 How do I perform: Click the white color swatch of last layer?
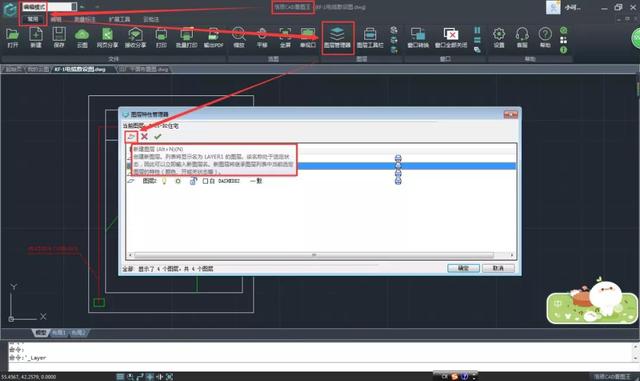(205, 181)
